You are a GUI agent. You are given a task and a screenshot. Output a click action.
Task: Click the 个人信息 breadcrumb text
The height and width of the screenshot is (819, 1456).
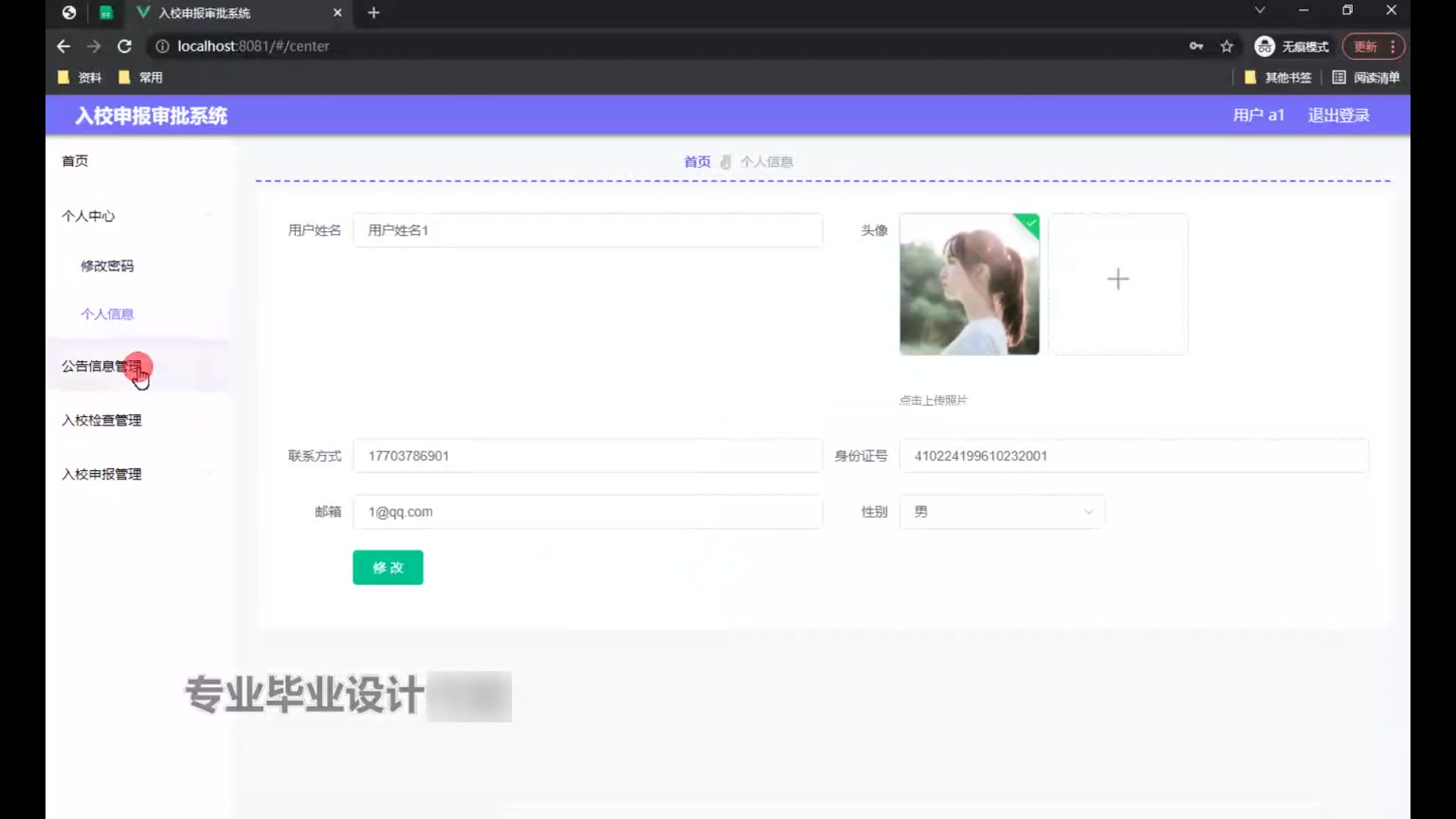[767, 162]
